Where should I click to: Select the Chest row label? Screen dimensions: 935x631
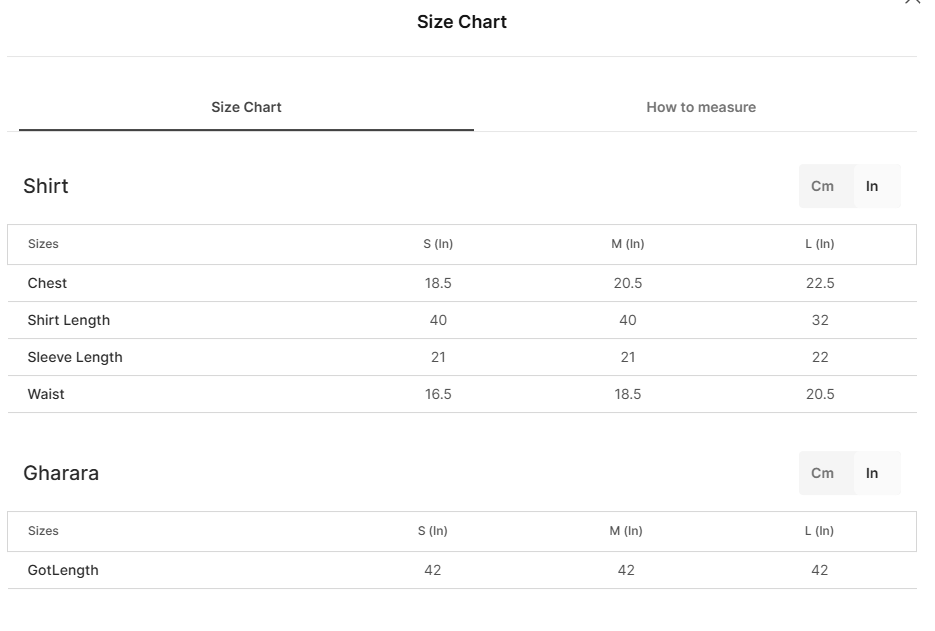click(x=47, y=283)
